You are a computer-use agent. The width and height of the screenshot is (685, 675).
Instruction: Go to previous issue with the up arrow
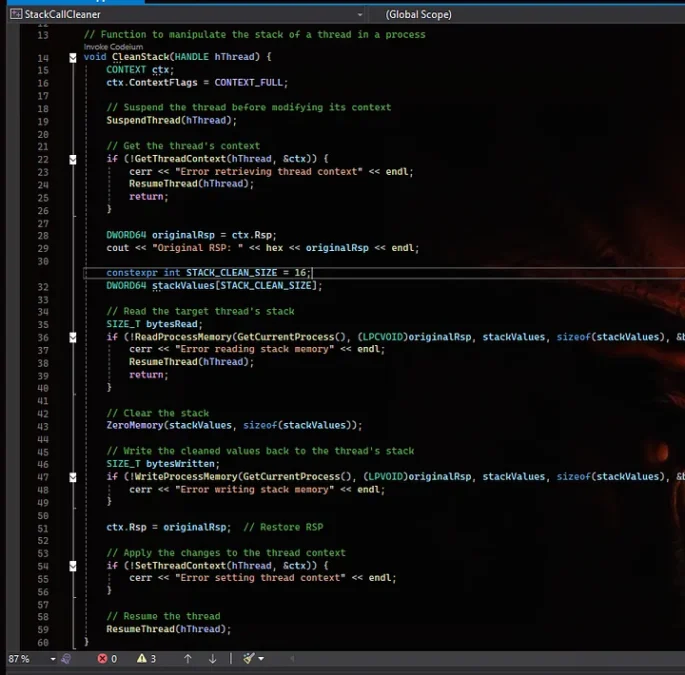188,658
